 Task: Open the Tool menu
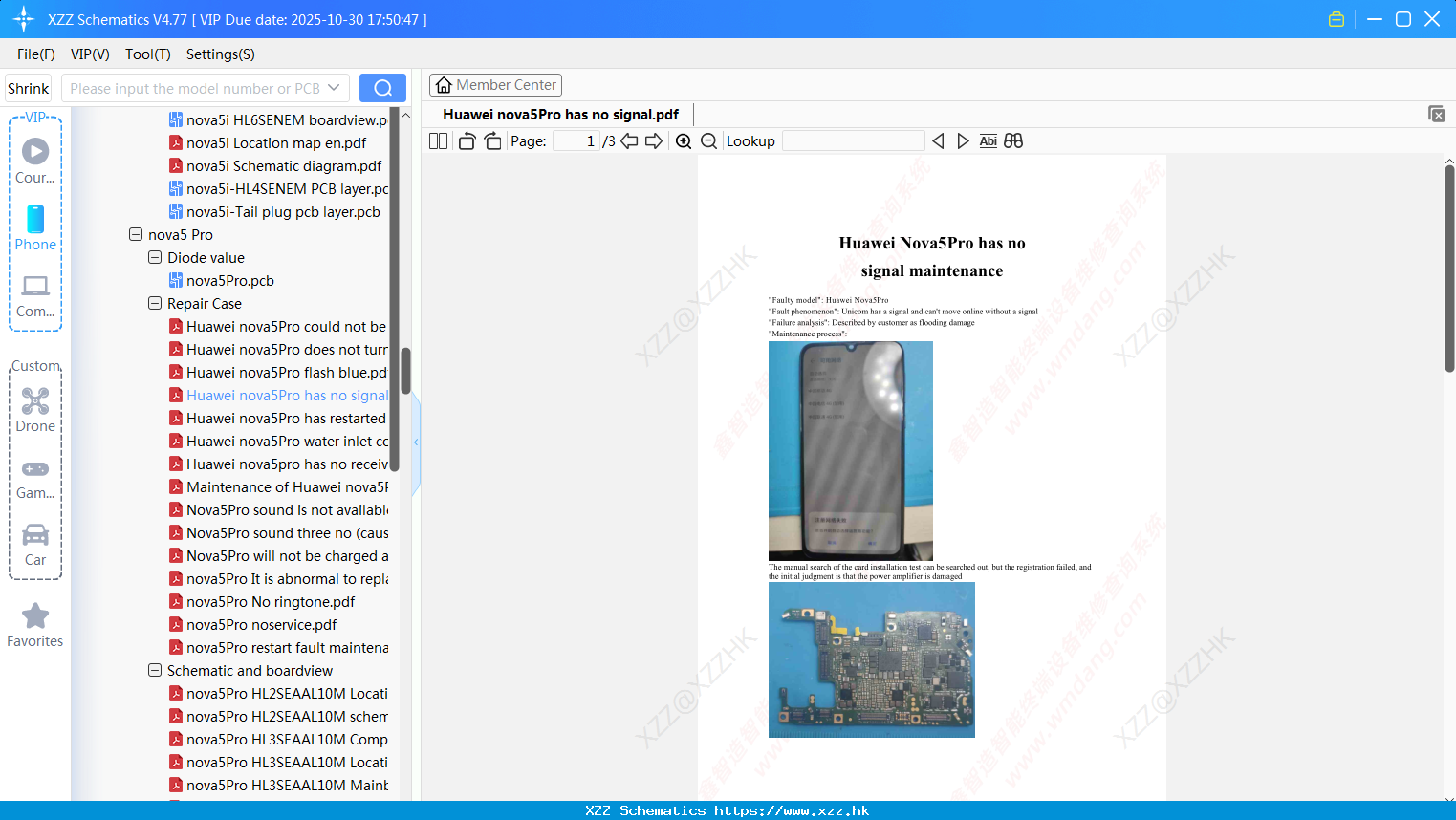pos(148,54)
